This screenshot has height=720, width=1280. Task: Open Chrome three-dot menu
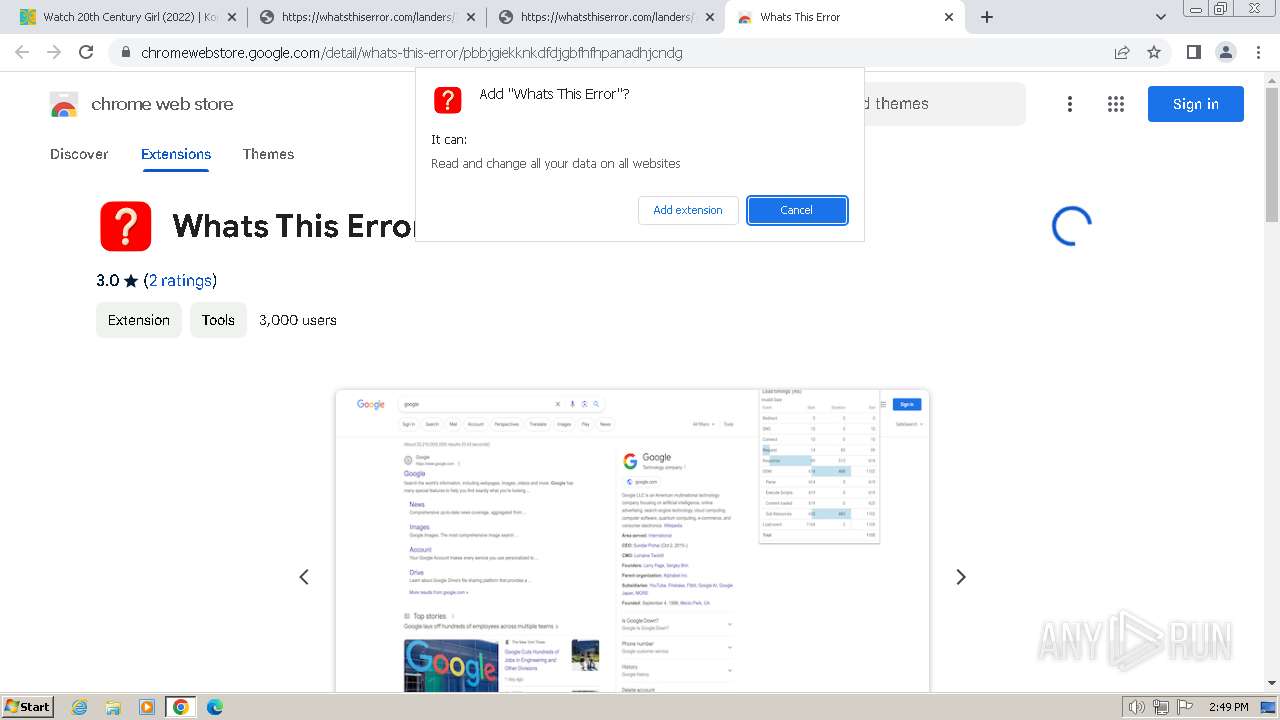coord(1258,52)
